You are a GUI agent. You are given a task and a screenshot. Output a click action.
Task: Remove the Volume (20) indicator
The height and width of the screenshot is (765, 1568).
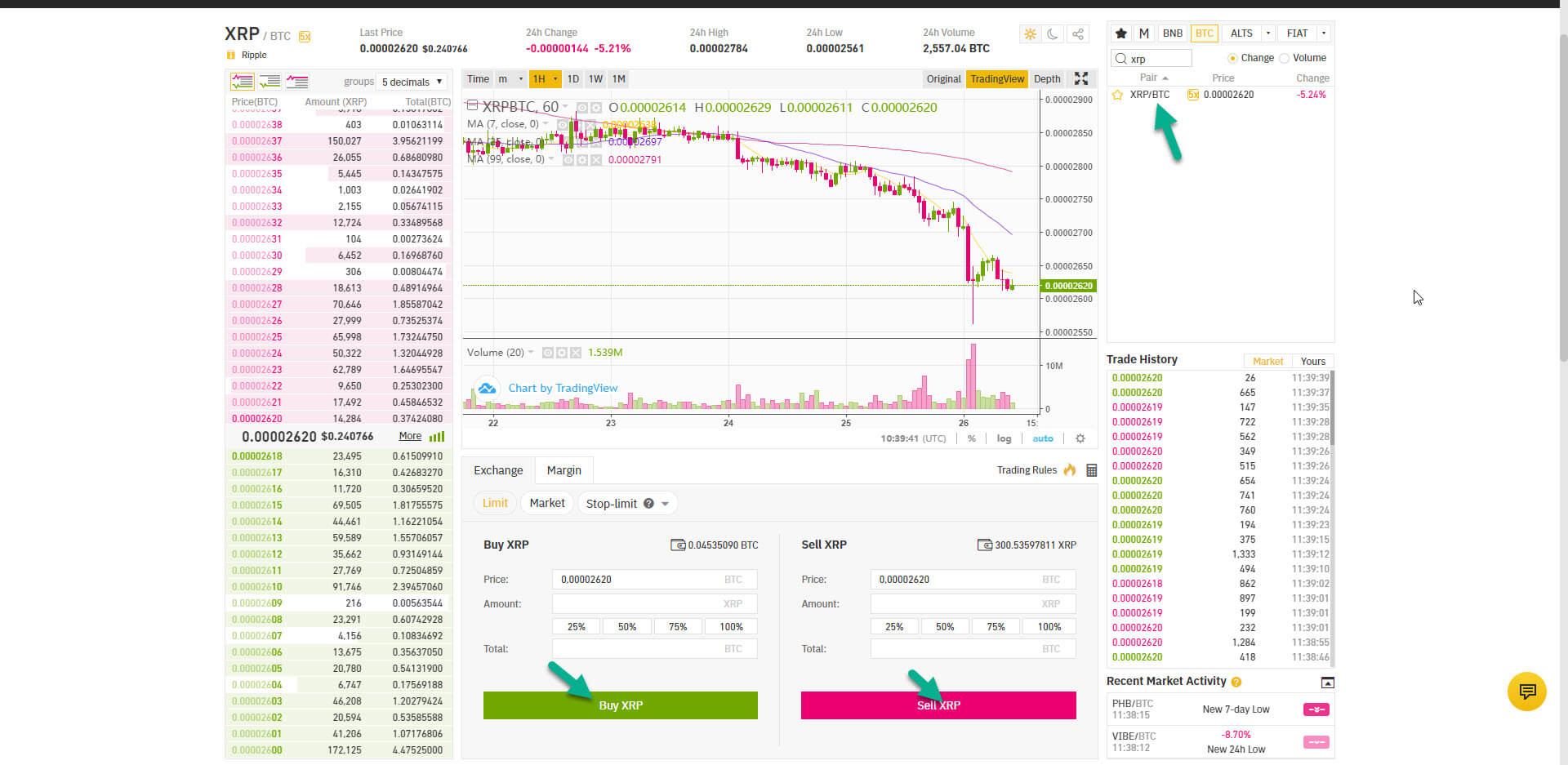pyautogui.click(x=576, y=353)
